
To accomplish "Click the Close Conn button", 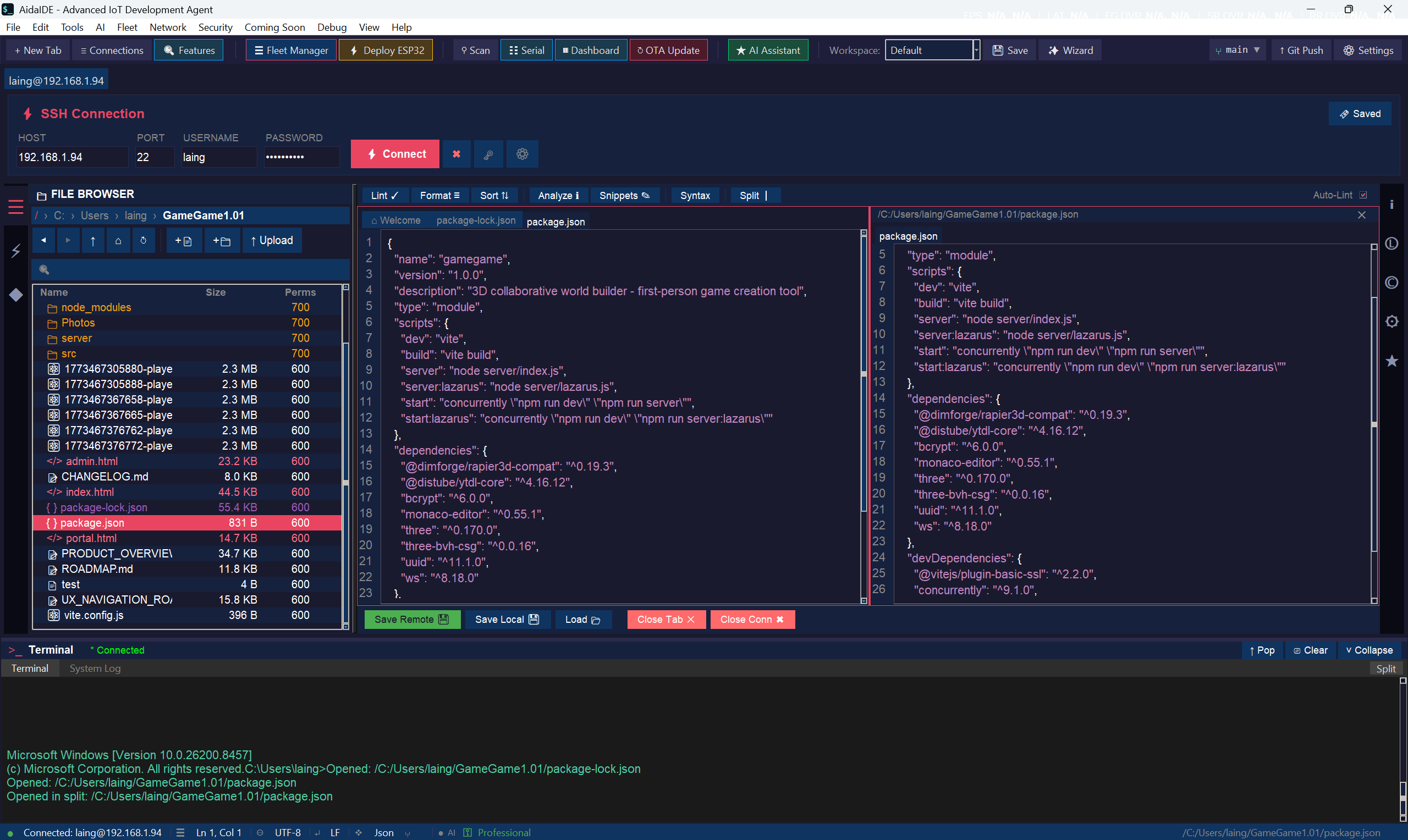I will [752, 619].
